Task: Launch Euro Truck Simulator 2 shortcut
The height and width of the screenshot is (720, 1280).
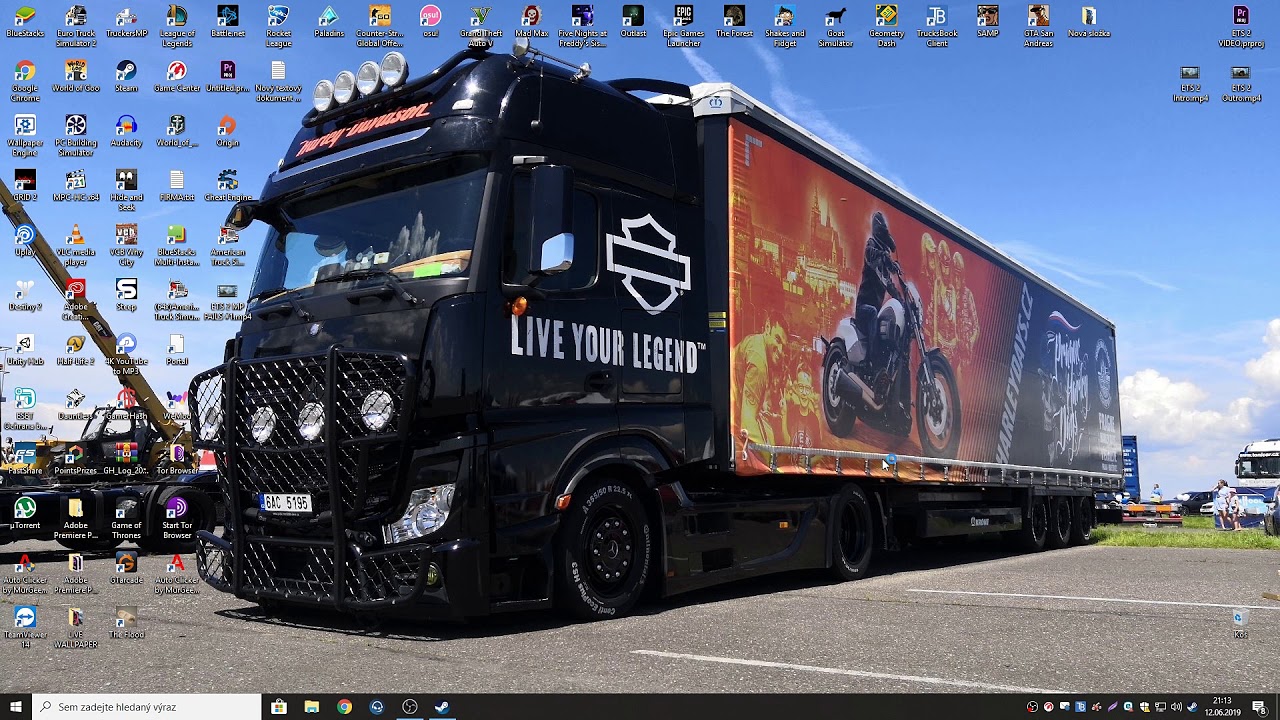Action: 76,26
